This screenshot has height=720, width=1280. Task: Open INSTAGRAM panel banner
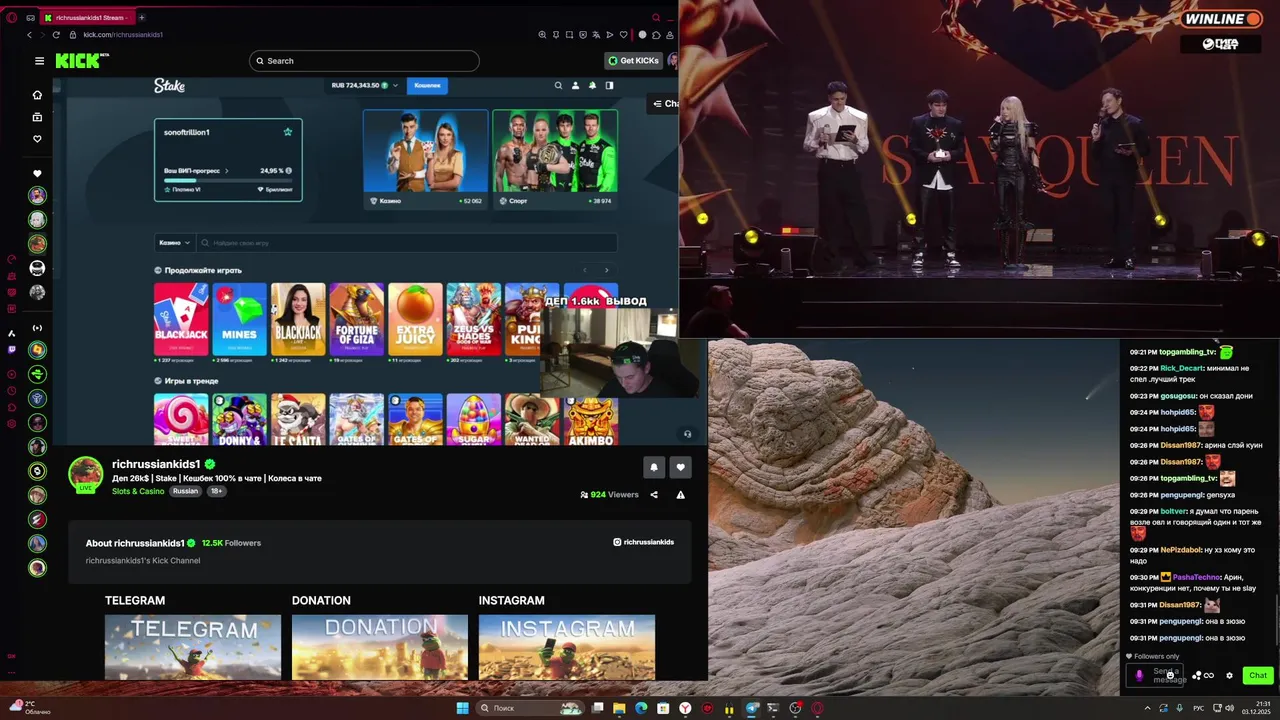pos(567,647)
